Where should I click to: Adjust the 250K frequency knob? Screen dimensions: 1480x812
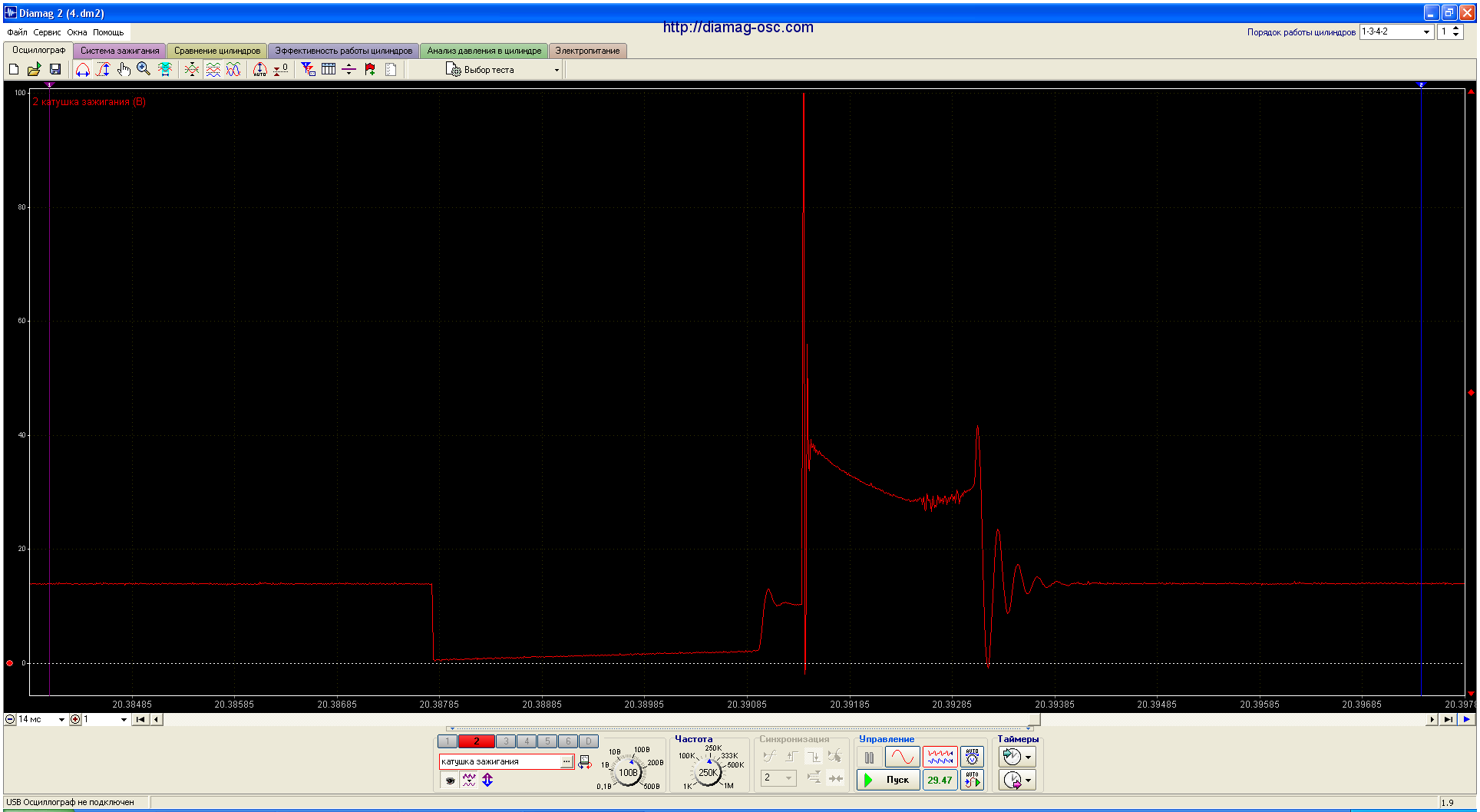[x=708, y=772]
